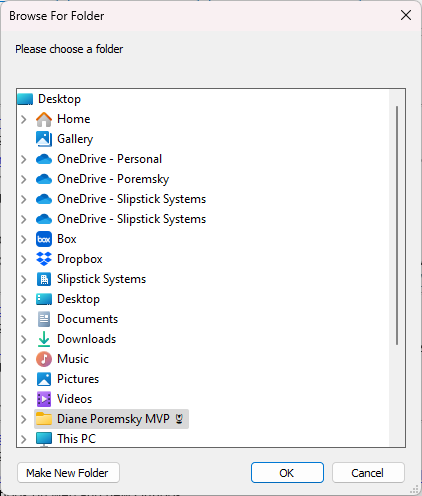422x496 pixels.
Task: Click the Downloads green arrow icon
Action: click(x=44, y=339)
